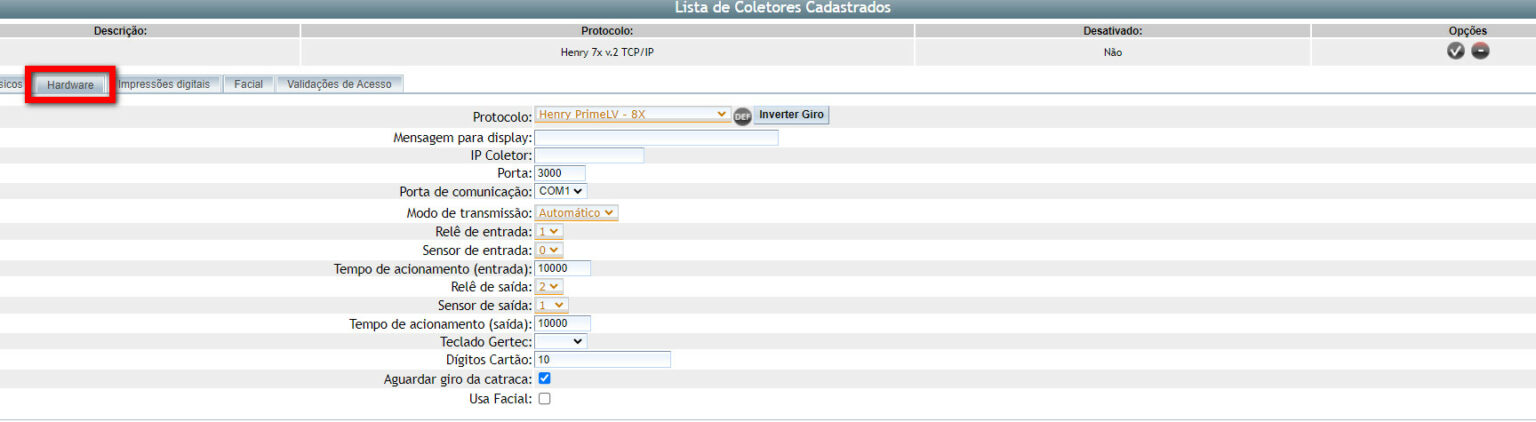The image size is (1536, 422).
Task: Focus the IP Coletor input field
Action: [589, 156]
